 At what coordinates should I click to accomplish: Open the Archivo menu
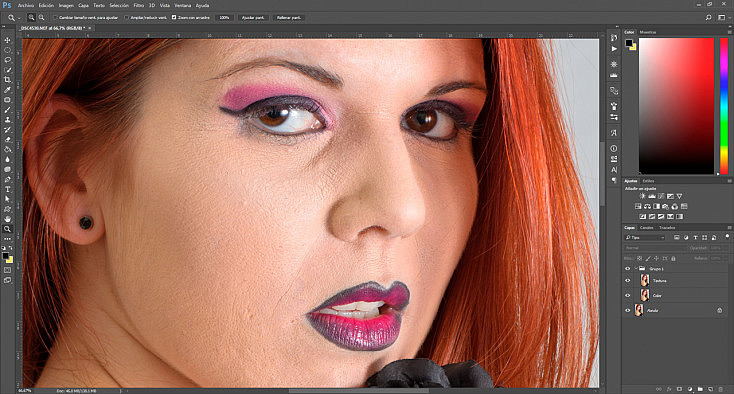point(26,6)
